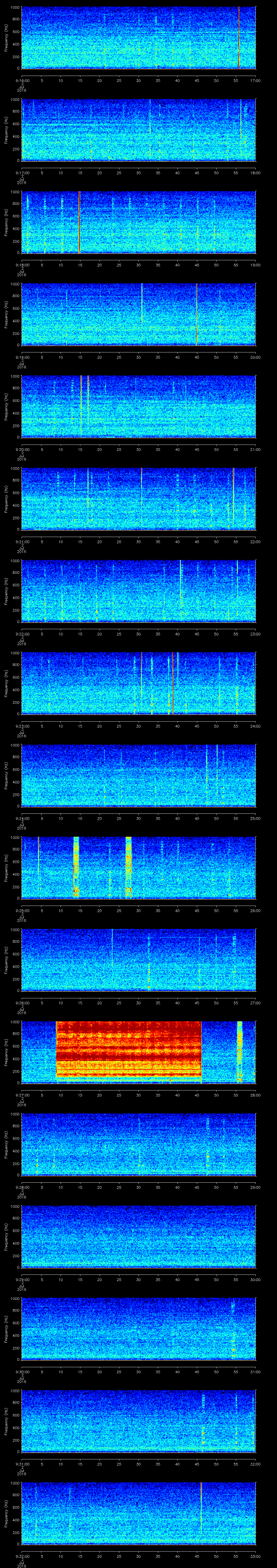This screenshot has width=277, height=1568.
Task: Click the "9:24:00" start time label
Action: point(22,818)
